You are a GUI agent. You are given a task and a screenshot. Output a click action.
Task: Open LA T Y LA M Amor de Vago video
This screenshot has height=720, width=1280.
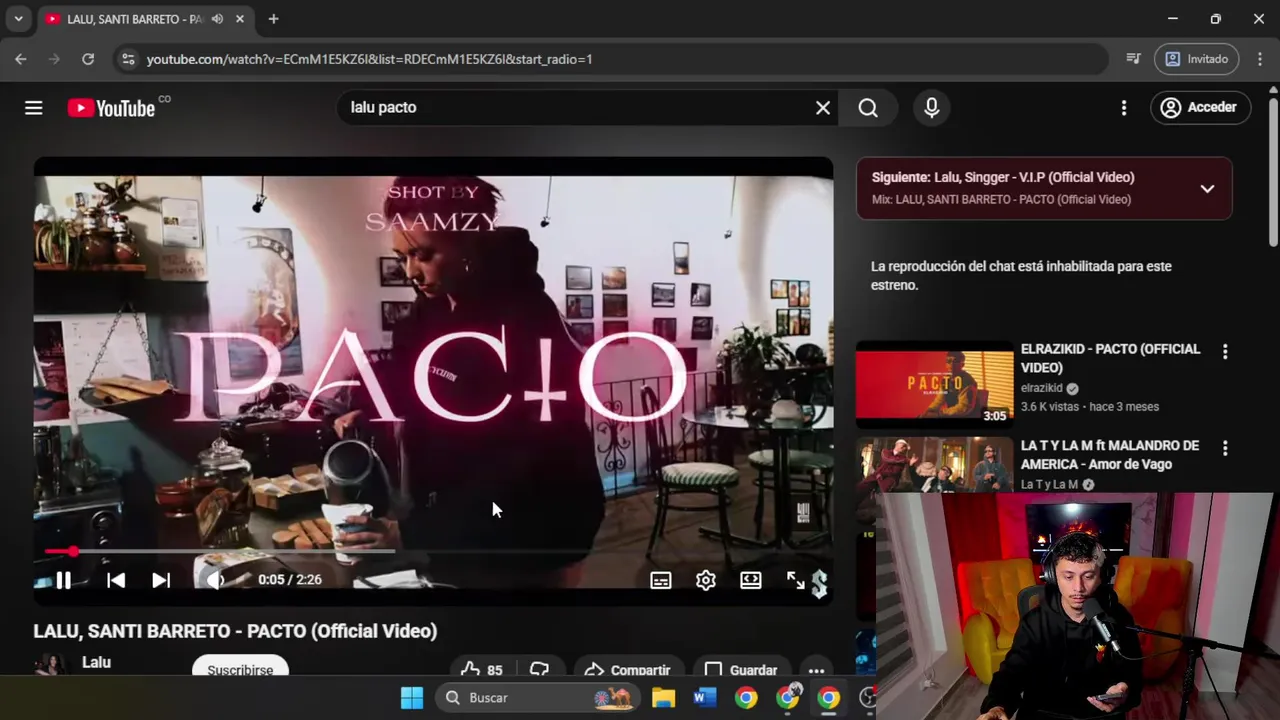click(x=1110, y=455)
